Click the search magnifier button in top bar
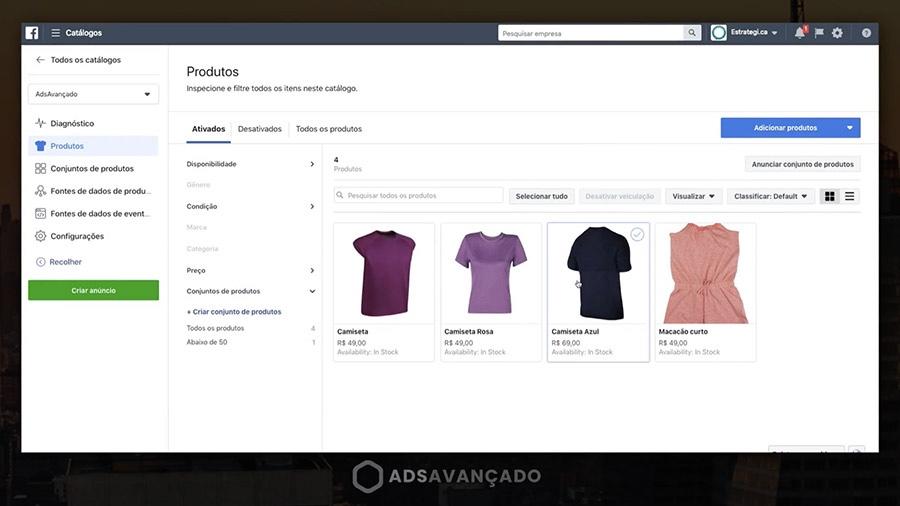 click(x=692, y=33)
